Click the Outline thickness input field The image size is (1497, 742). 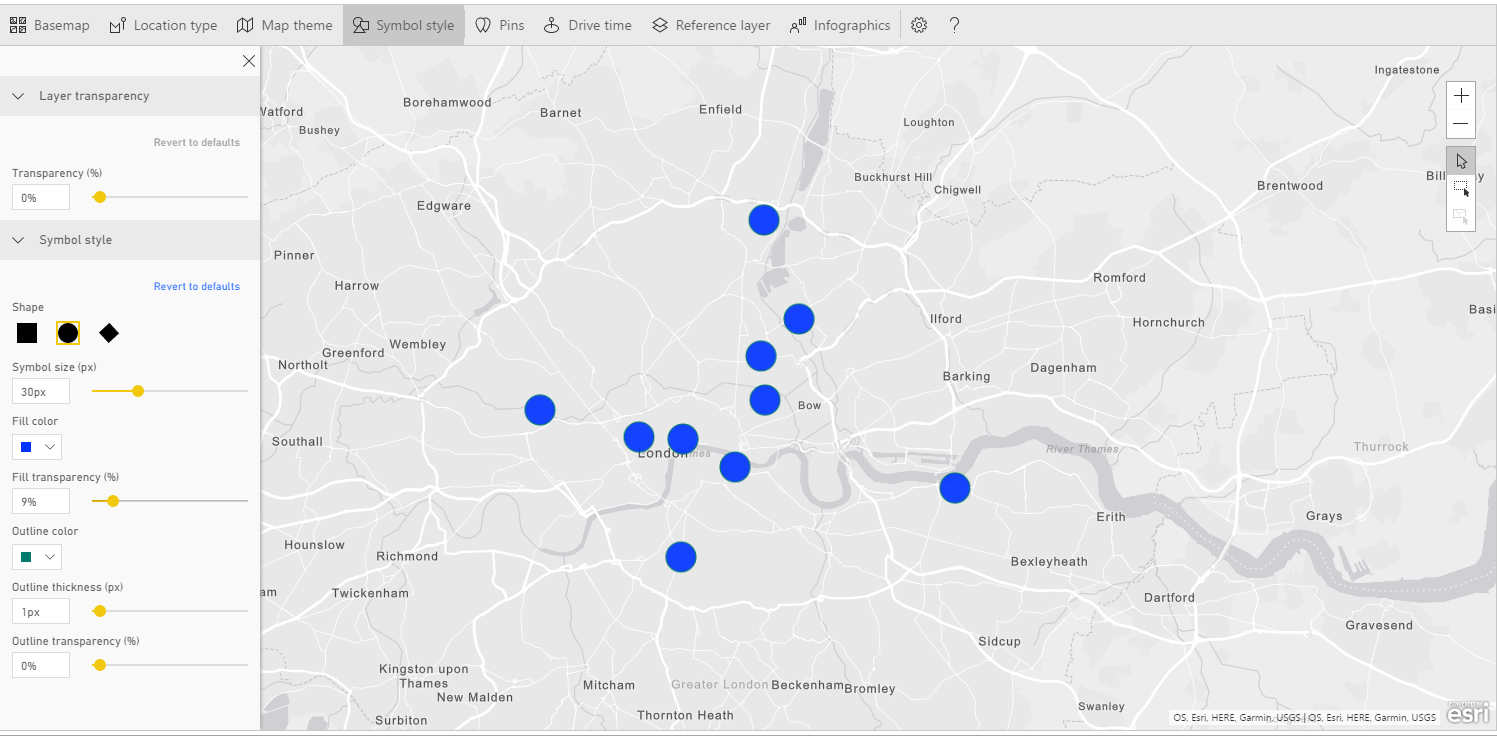click(x=41, y=611)
